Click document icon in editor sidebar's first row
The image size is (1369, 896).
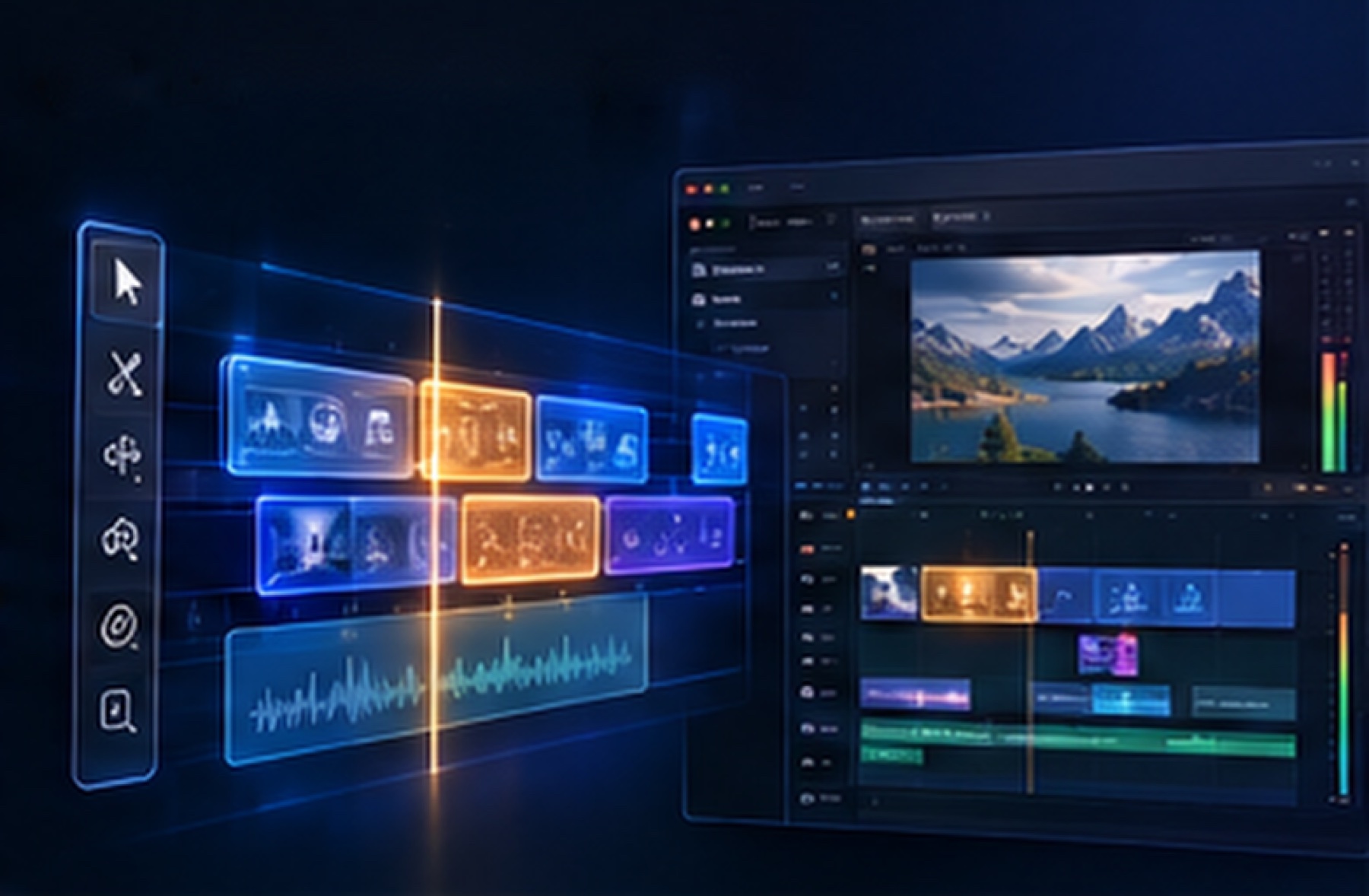tap(699, 270)
